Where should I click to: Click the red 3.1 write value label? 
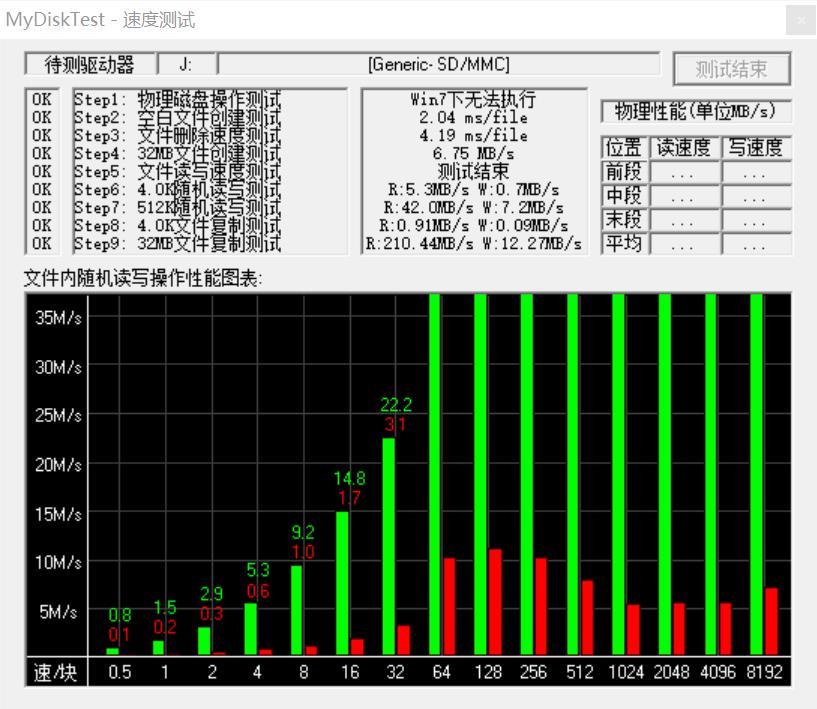point(395,425)
